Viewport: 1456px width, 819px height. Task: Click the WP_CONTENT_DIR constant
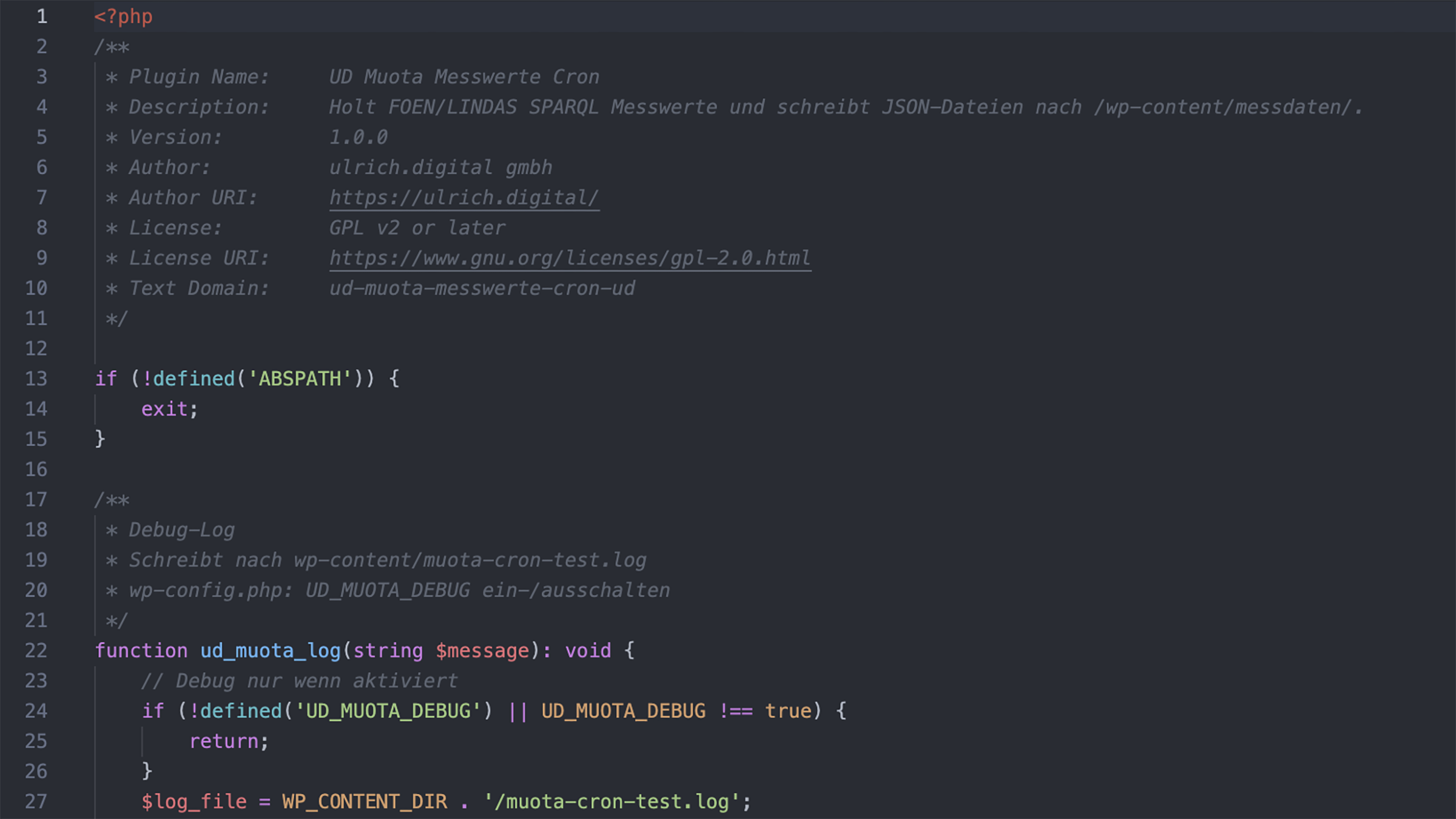364,802
